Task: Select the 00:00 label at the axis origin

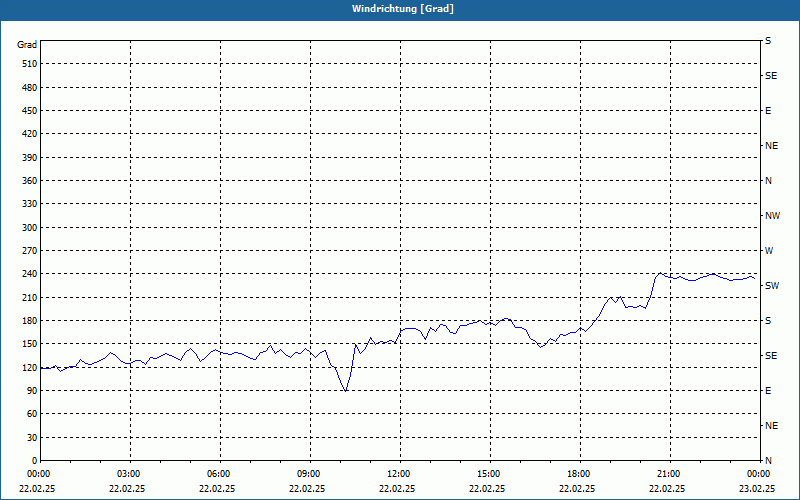Action: click(39, 473)
